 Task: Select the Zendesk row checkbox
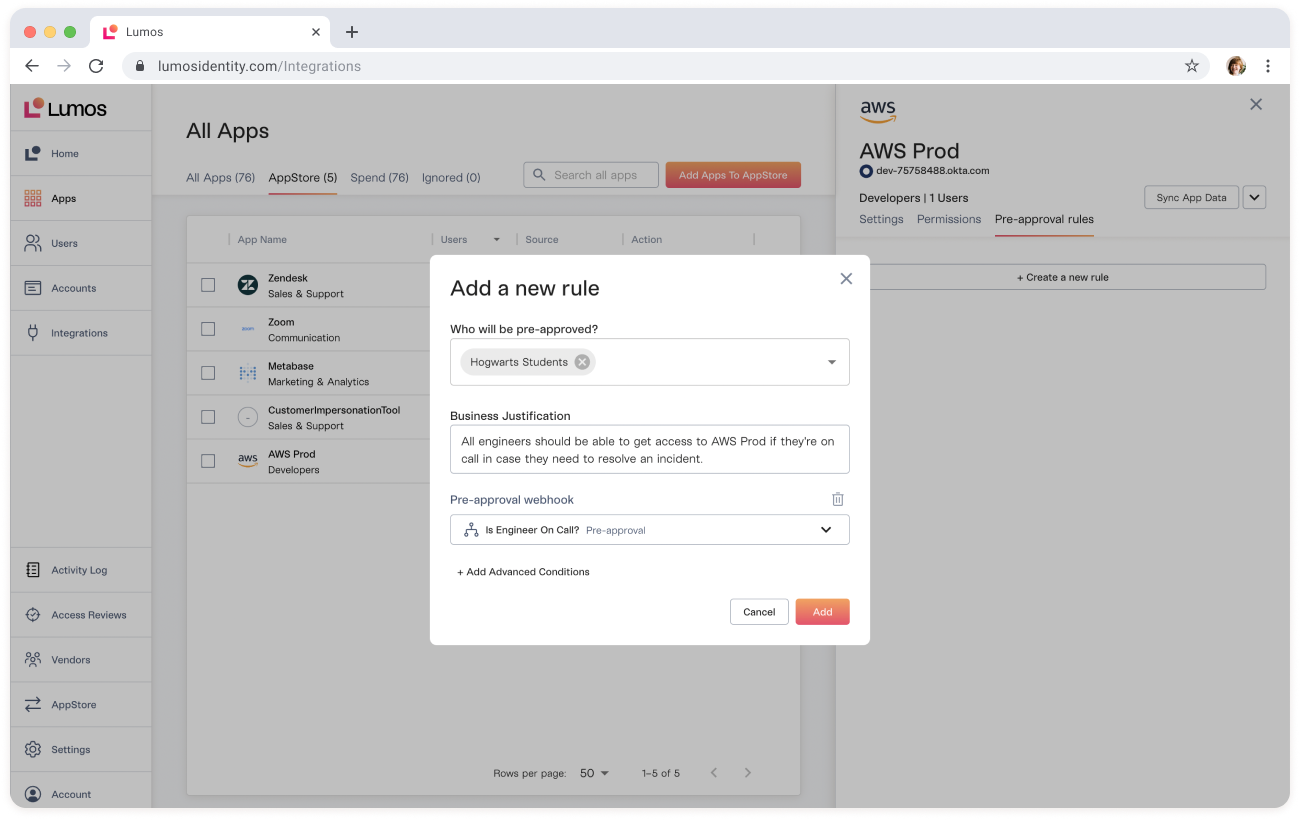point(208,285)
